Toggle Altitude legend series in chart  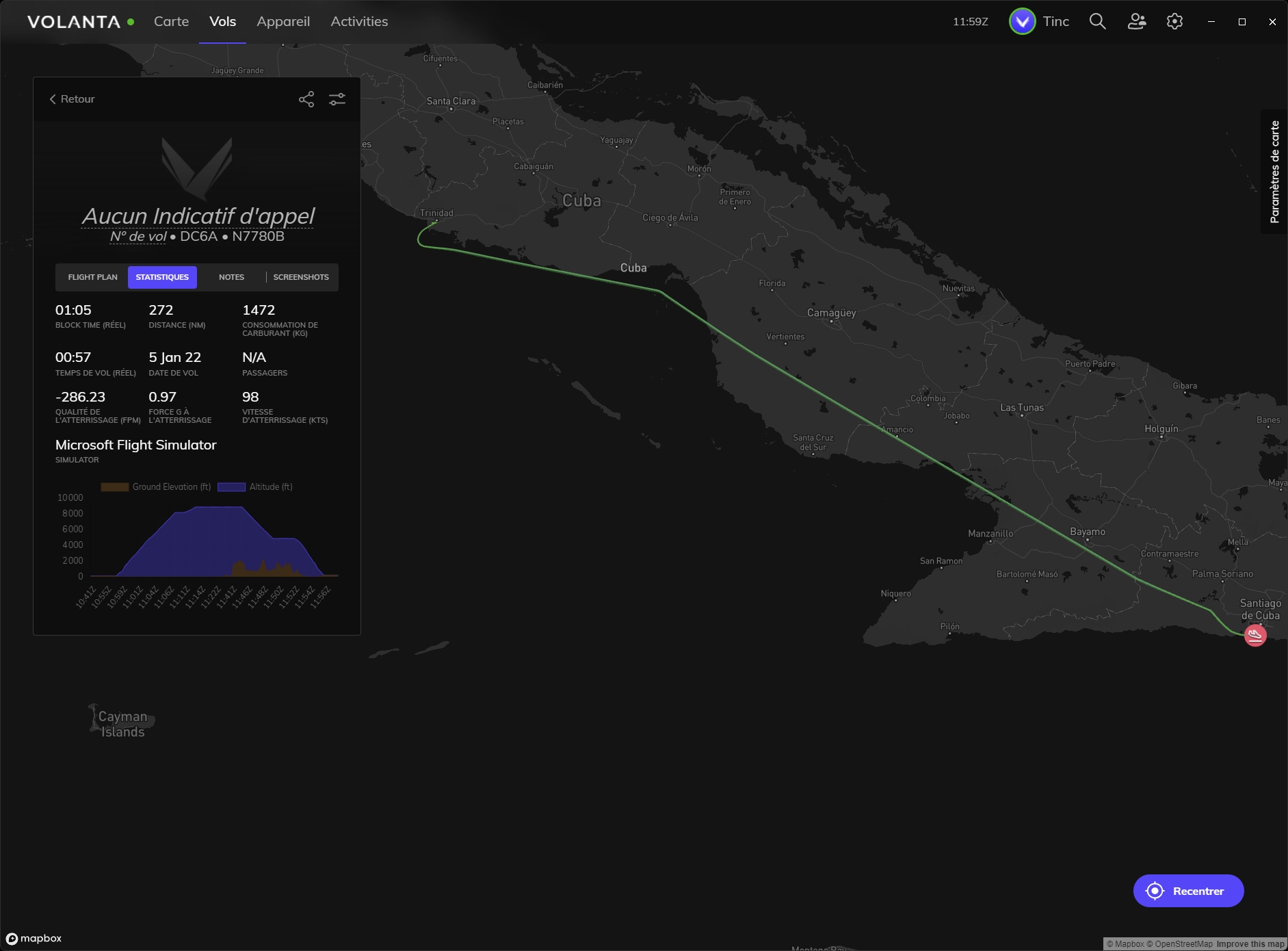(x=255, y=487)
